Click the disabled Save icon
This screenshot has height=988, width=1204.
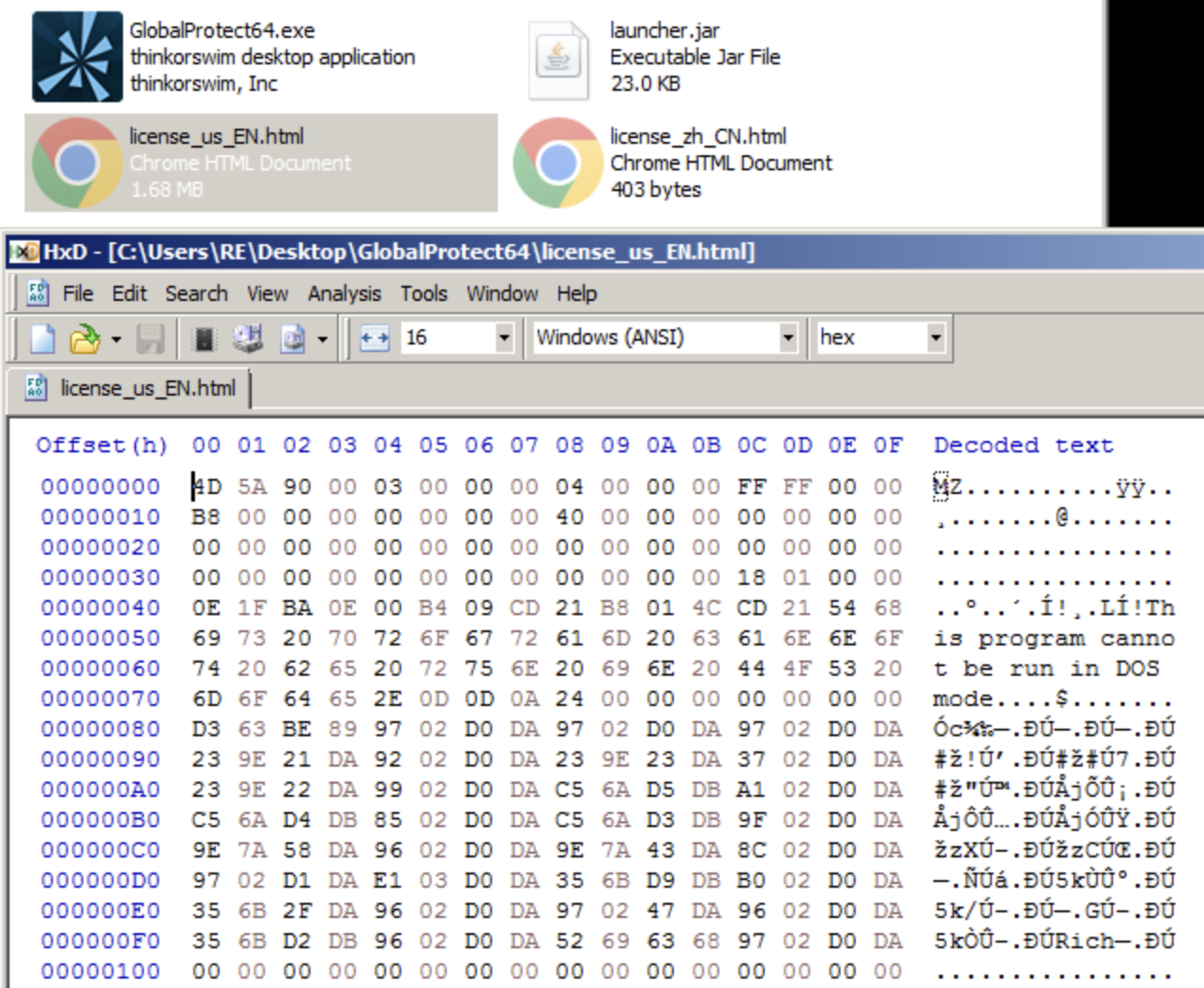tap(150, 337)
